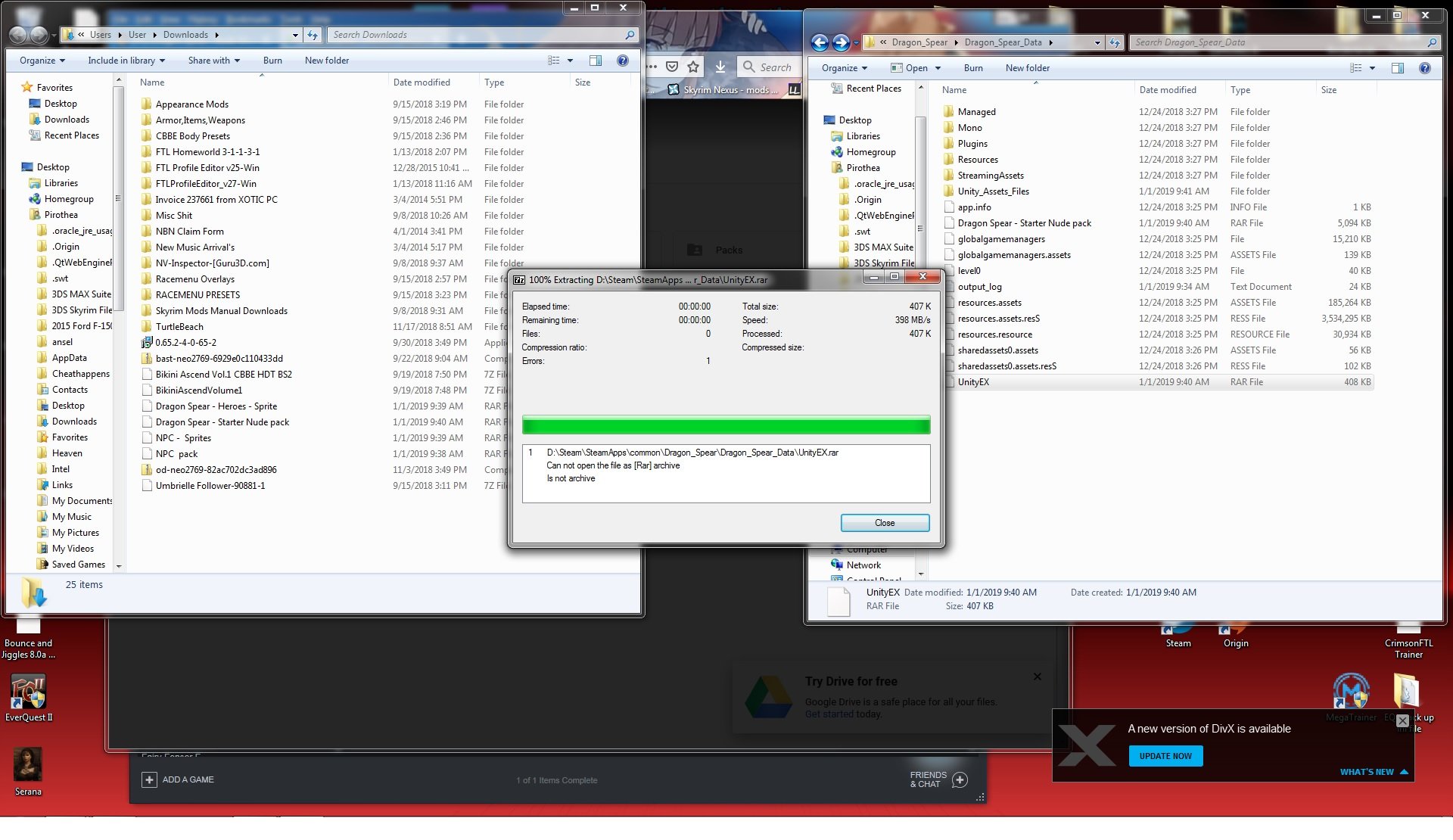Image resolution: width=1453 pixels, height=840 pixels.
Task: Click Forward arrow in Dragon_Spear_Data window
Action: click(x=841, y=42)
